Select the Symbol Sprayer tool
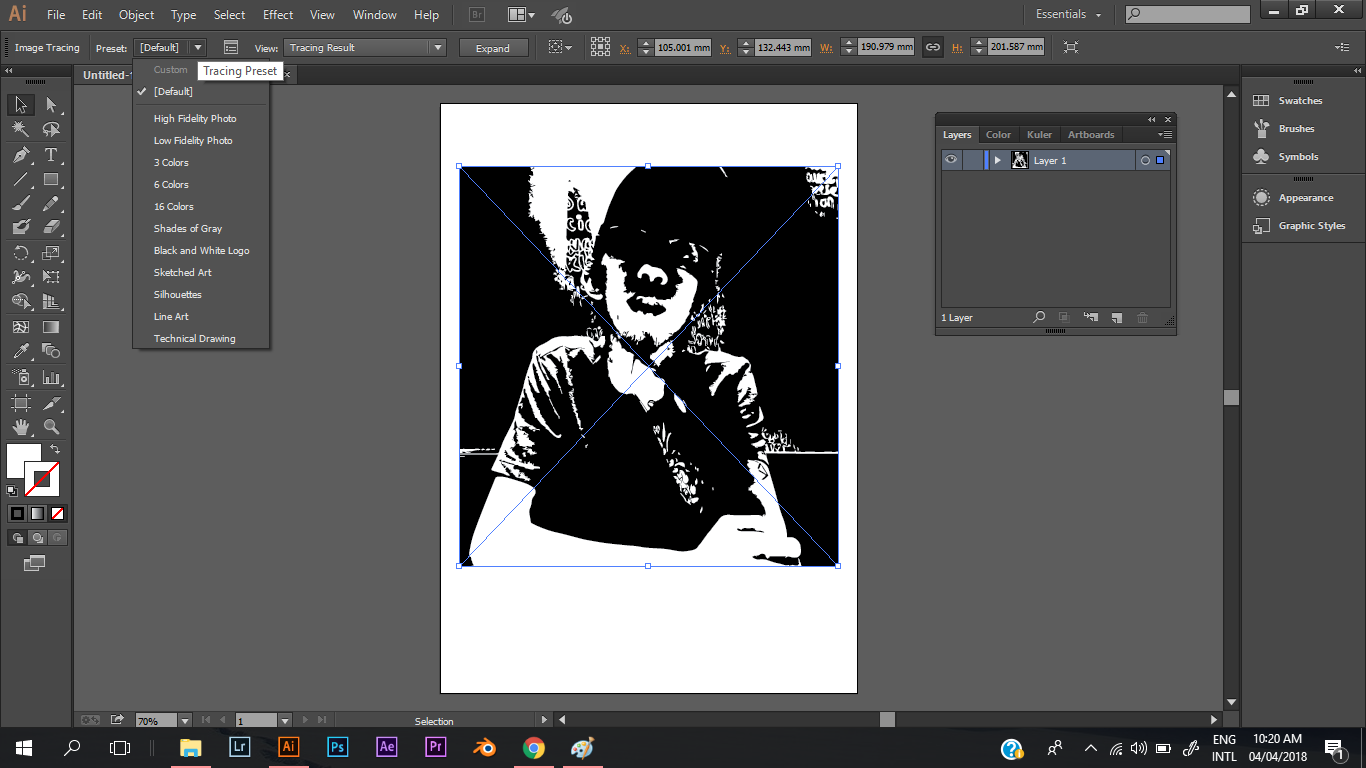The width and height of the screenshot is (1366, 768). tap(21, 378)
